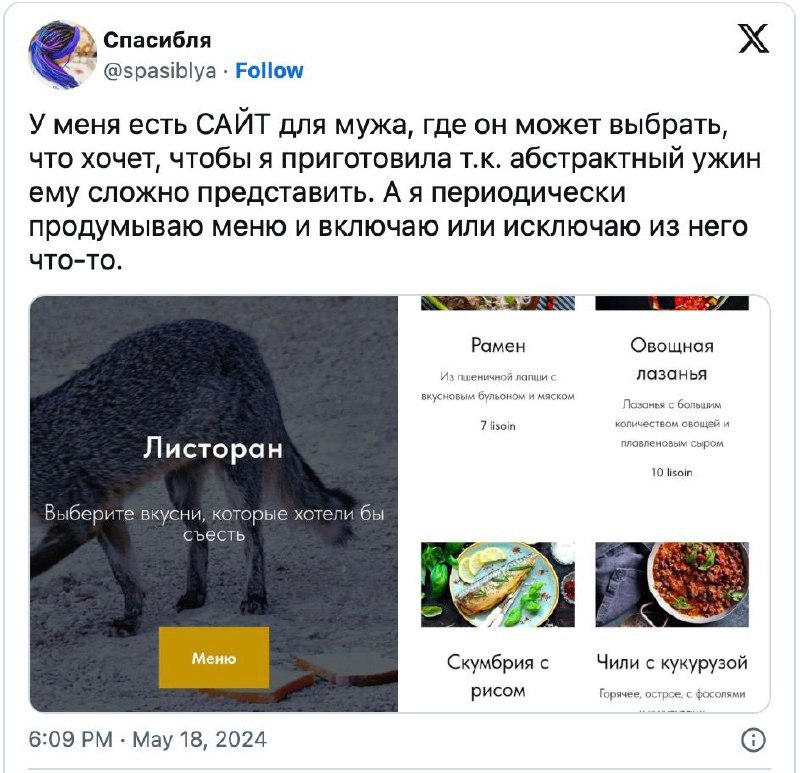Click the Скумбрия с рисом title

pyautogui.click(x=497, y=676)
